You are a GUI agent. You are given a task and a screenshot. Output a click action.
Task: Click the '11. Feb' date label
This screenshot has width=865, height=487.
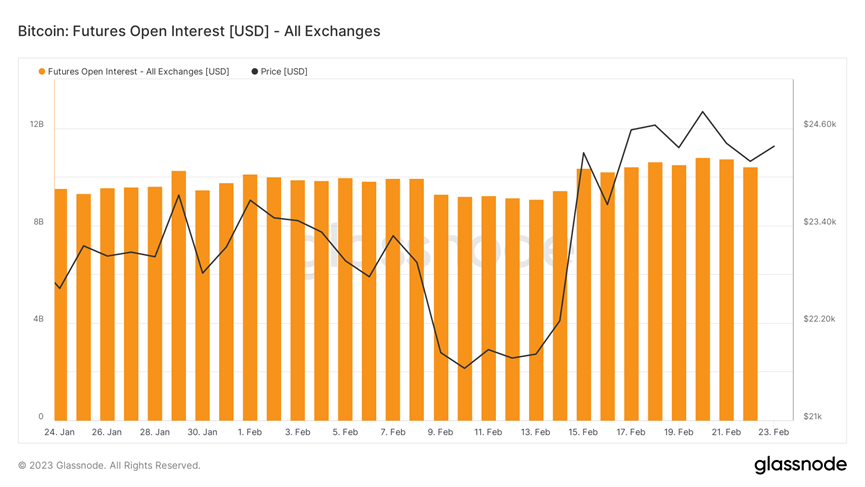(488, 432)
